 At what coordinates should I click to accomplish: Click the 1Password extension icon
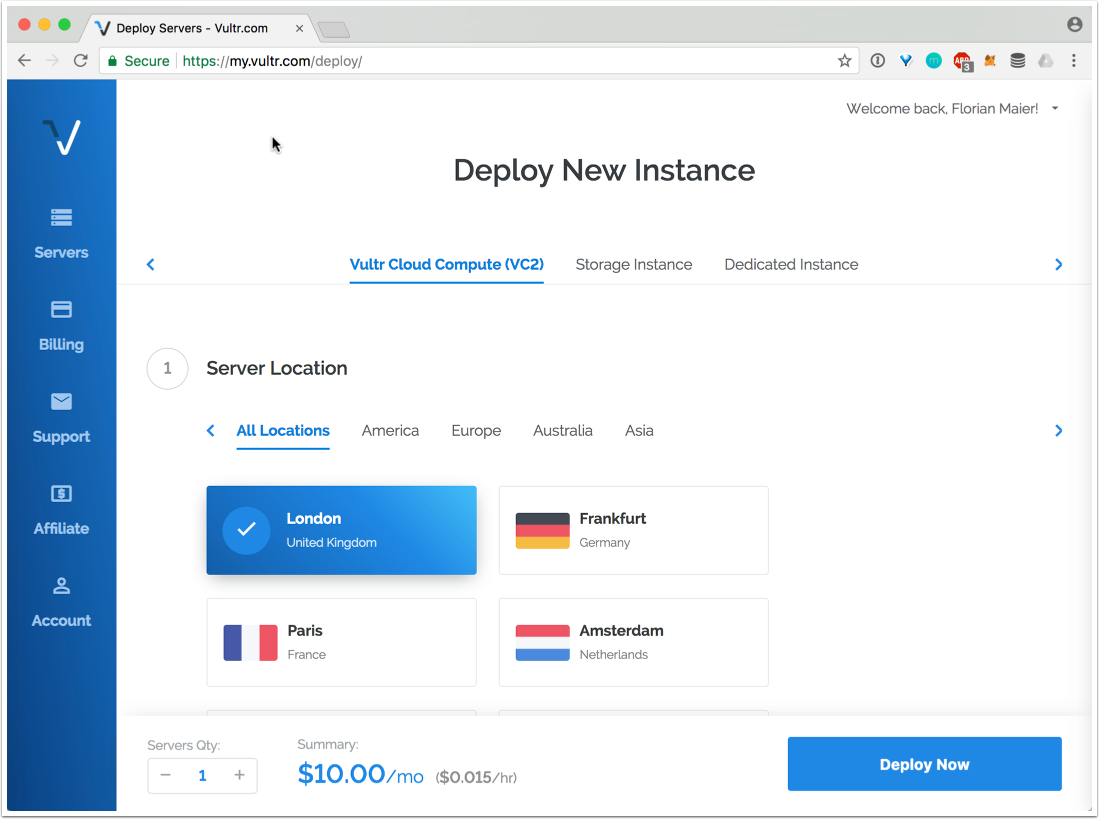878,61
